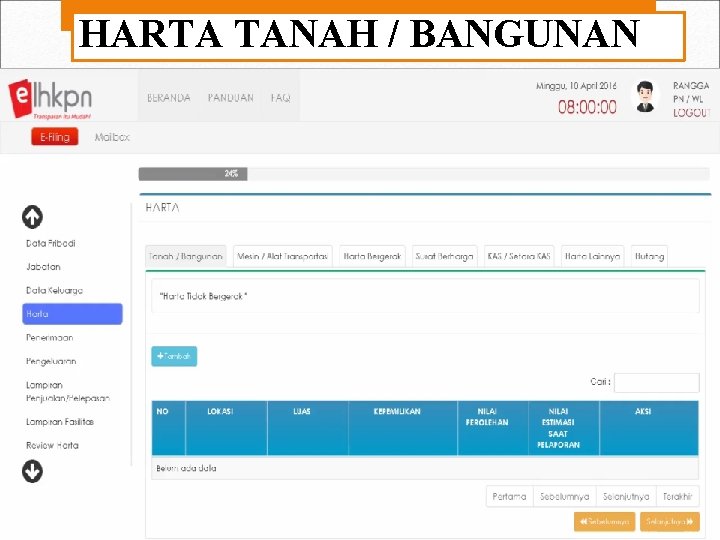Click the Terakhir pagination button

pos(678,496)
